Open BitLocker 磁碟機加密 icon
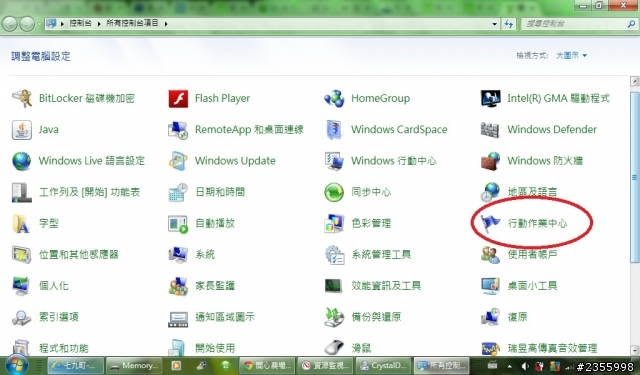 point(22,98)
